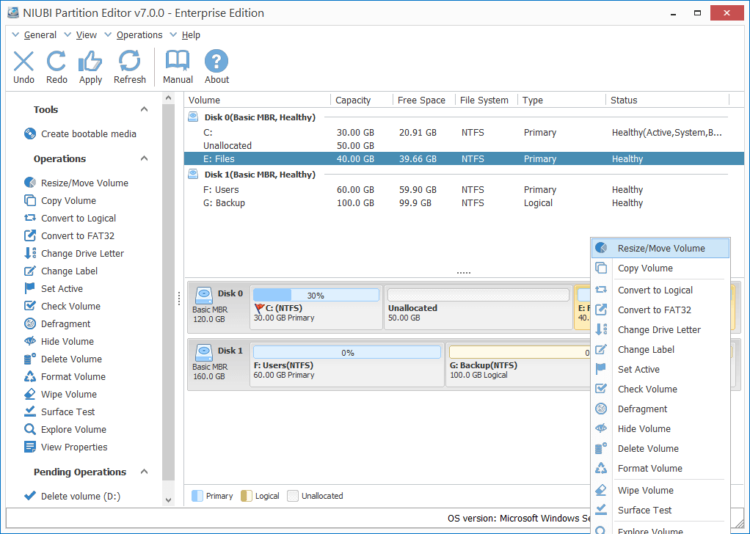Click the Refresh toolbar icon

[129, 61]
